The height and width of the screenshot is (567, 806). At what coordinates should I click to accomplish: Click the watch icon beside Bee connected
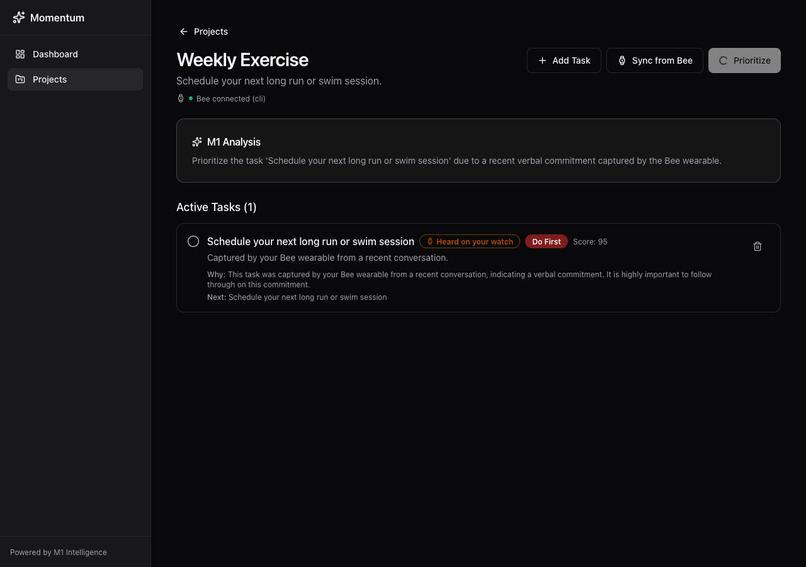tap(180, 99)
